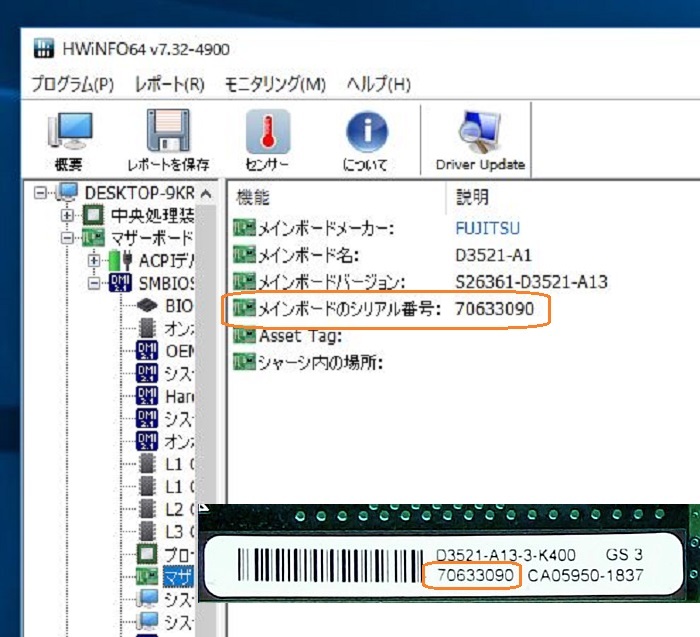
Task: Collapse the DESKTOP-9KR root tree node
Action: coord(40,193)
